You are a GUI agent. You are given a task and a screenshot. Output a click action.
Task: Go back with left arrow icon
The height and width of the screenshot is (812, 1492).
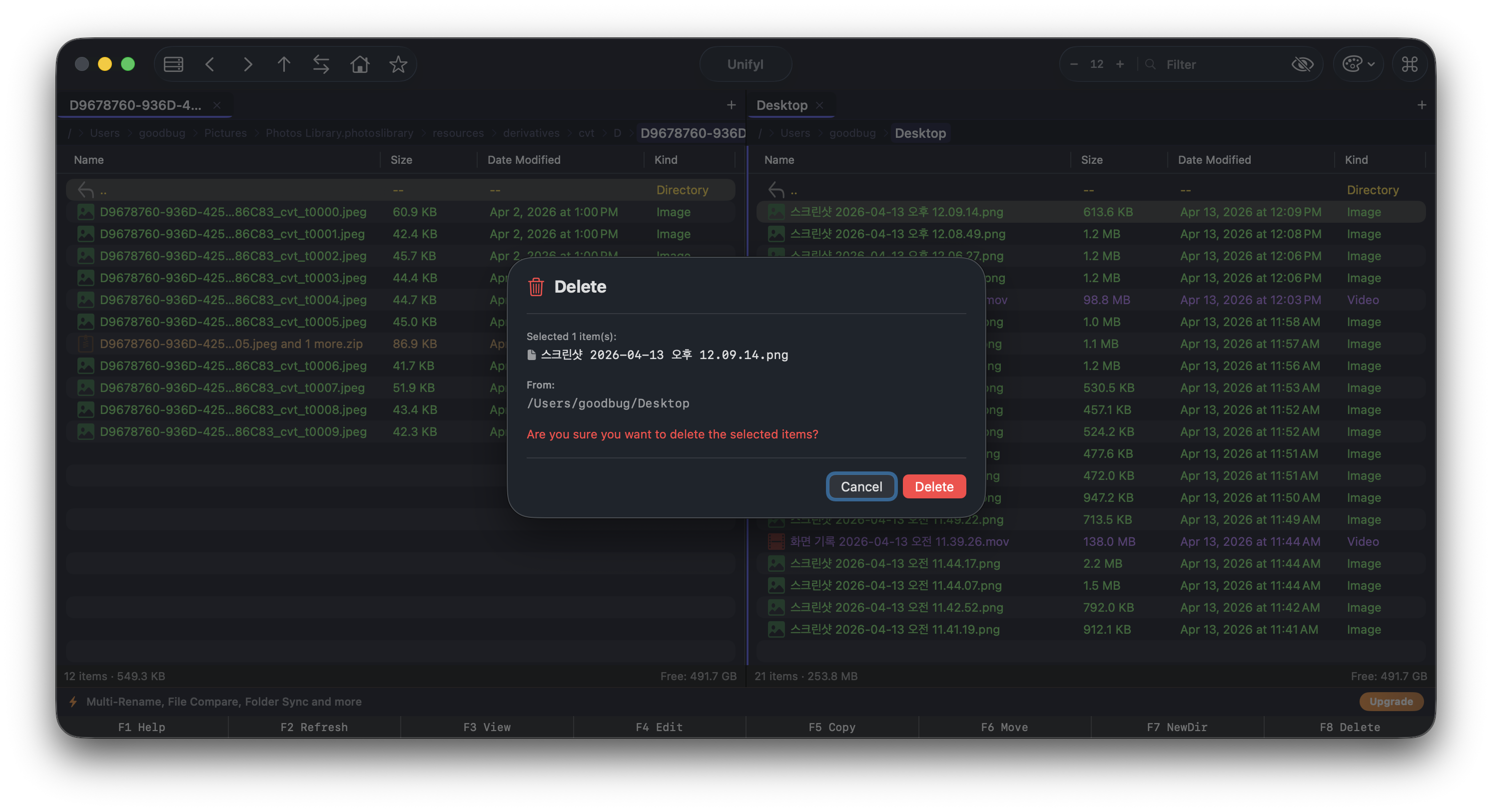click(210, 64)
